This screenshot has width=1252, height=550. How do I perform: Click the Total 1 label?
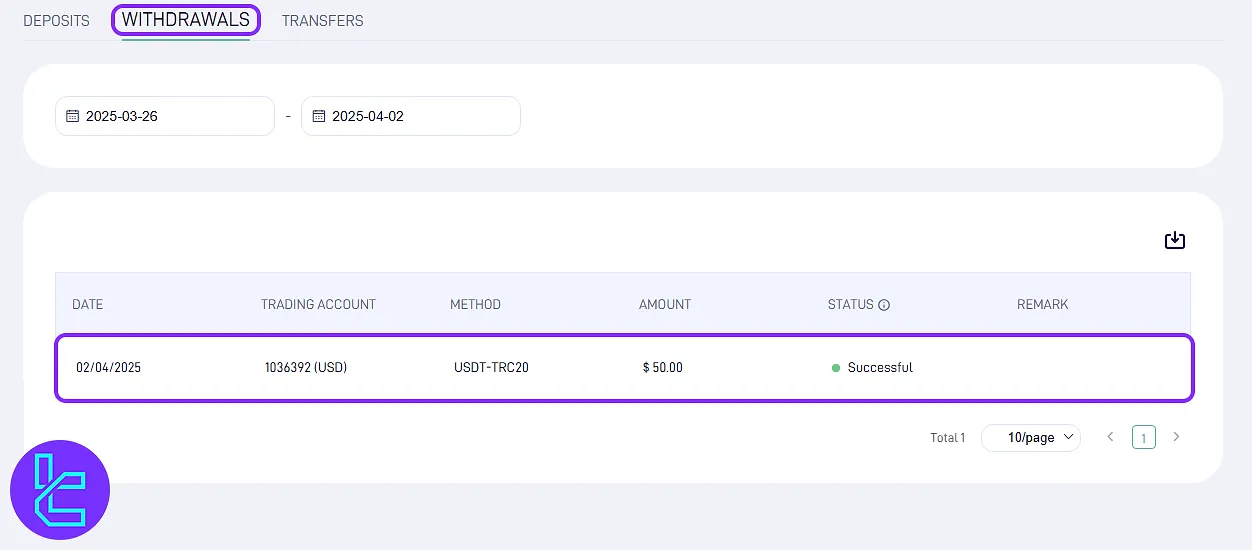tap(948, 437)
